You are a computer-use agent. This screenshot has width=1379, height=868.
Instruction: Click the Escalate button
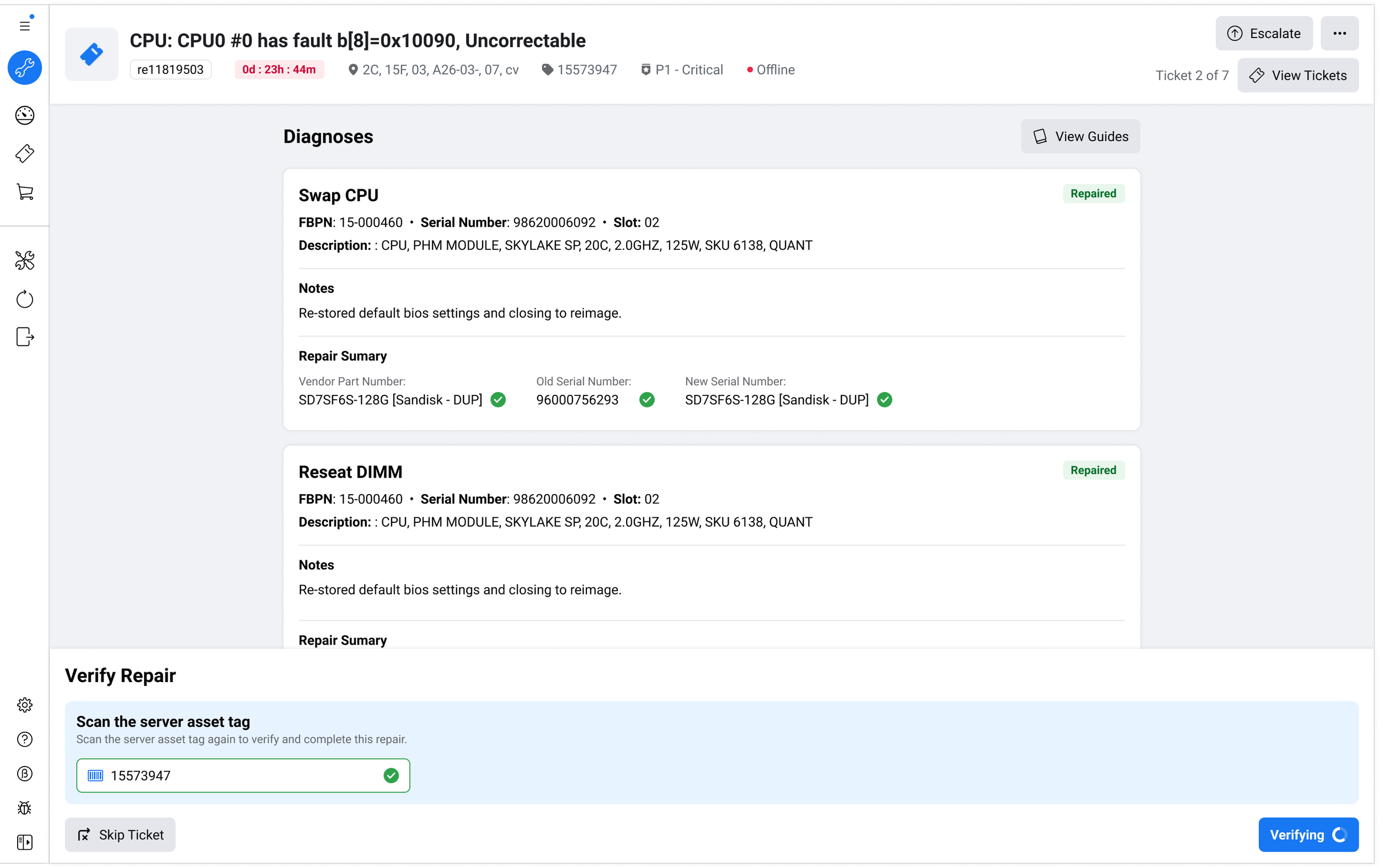click(1263, 34)
